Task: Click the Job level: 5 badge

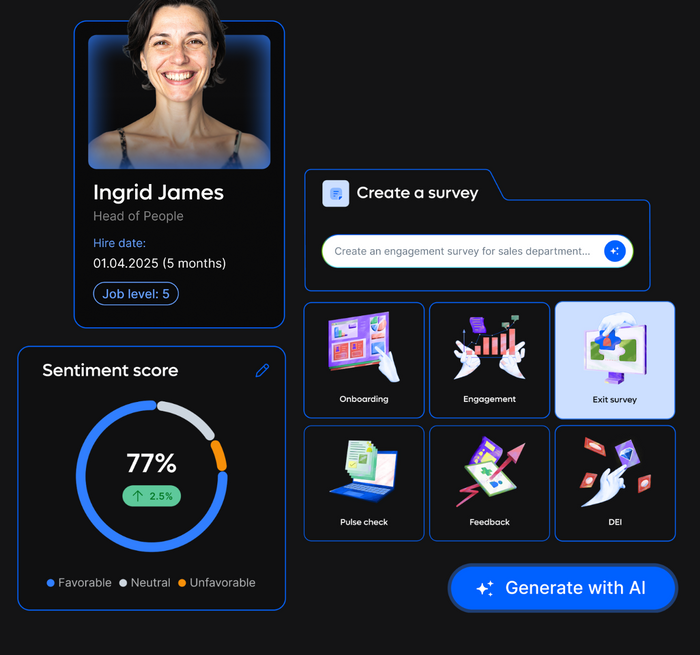Action: [136, 294]
